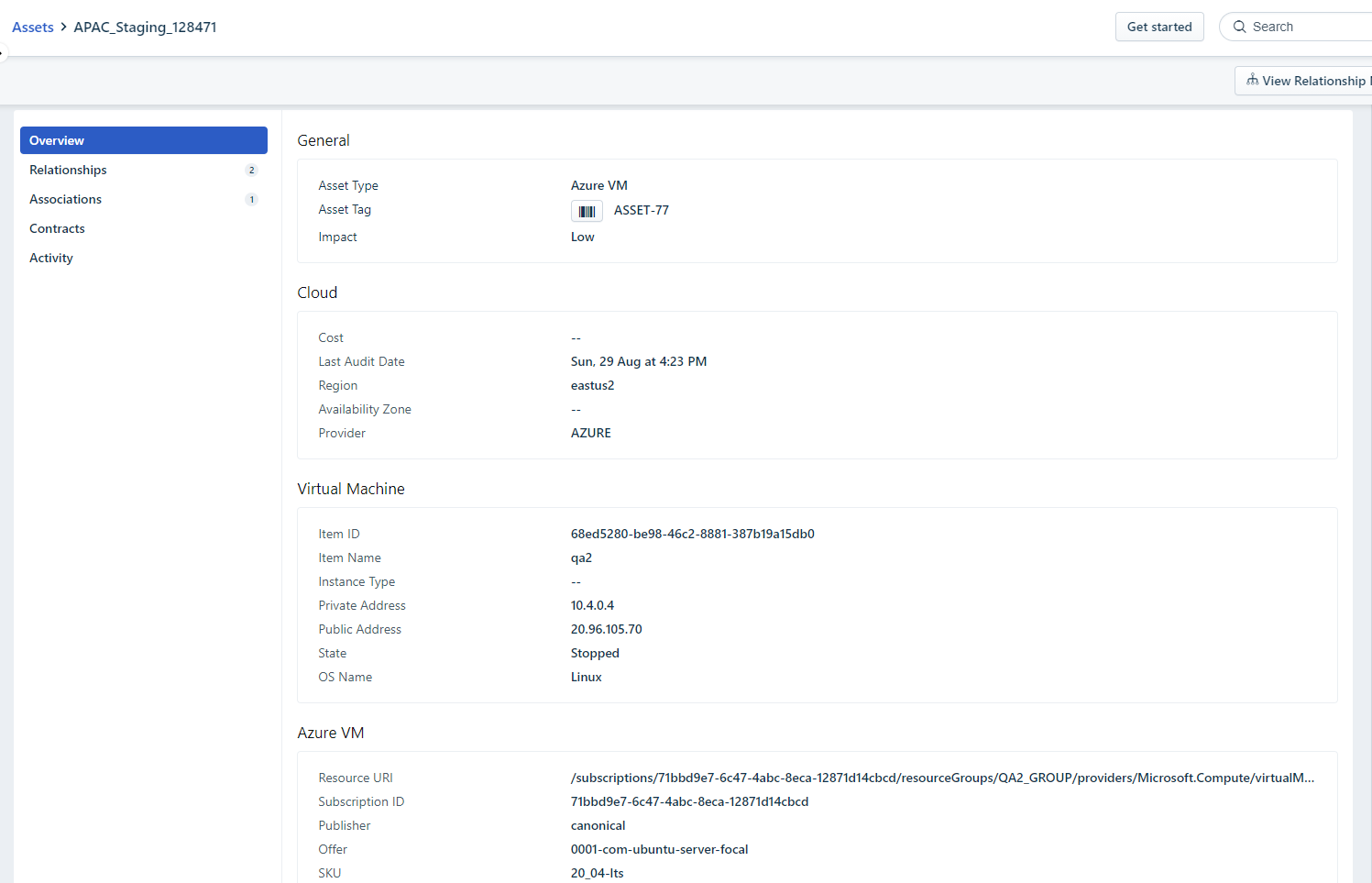Open the Overview tab
Image resolution: width=1372 pixels, height=883 pixels.
coord(144,140)
